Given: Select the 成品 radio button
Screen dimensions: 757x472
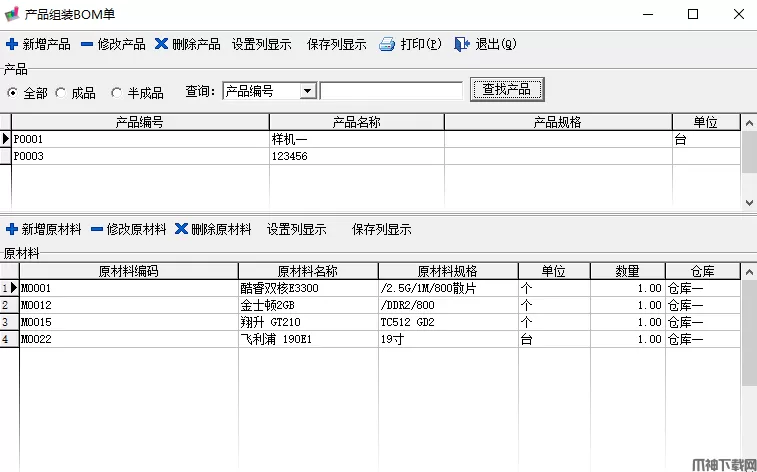Looking at the screenshot, I should point(61,92).
